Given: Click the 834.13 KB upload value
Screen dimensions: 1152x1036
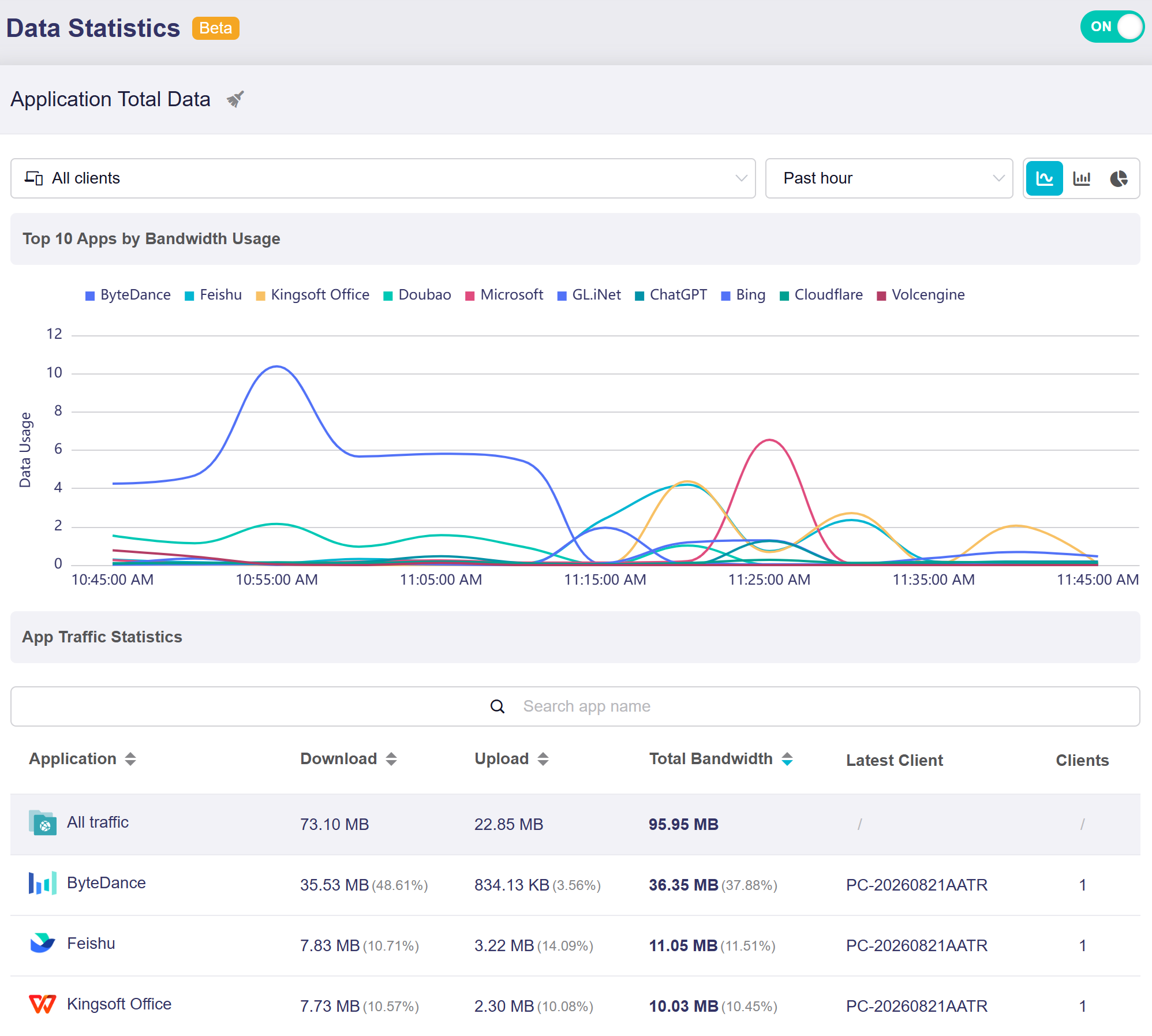Looking at the screenshot, I should pos(511,885).
